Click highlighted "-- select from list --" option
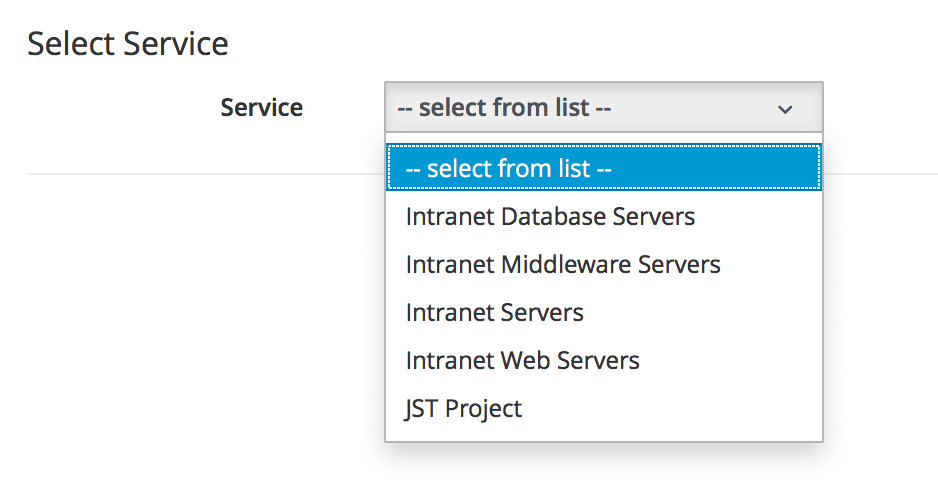This screenshot has width=938, height=491. (x=508, y=169)
